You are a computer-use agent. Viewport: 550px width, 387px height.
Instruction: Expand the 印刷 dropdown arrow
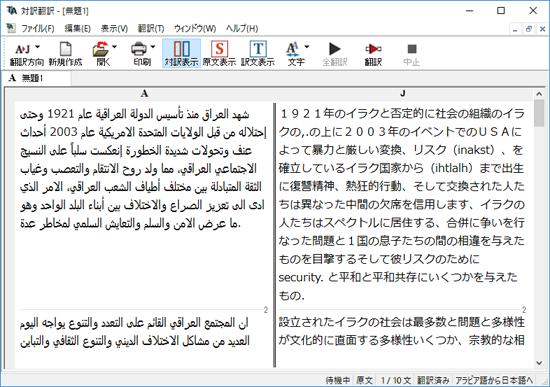pyautogui.click(x=153, y=47)
